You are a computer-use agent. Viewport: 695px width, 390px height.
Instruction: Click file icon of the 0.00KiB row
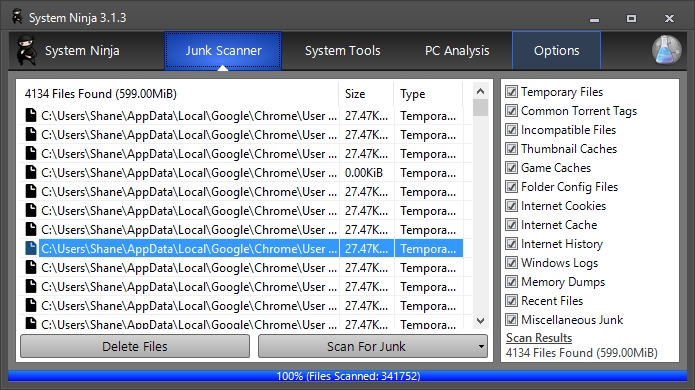31,172
